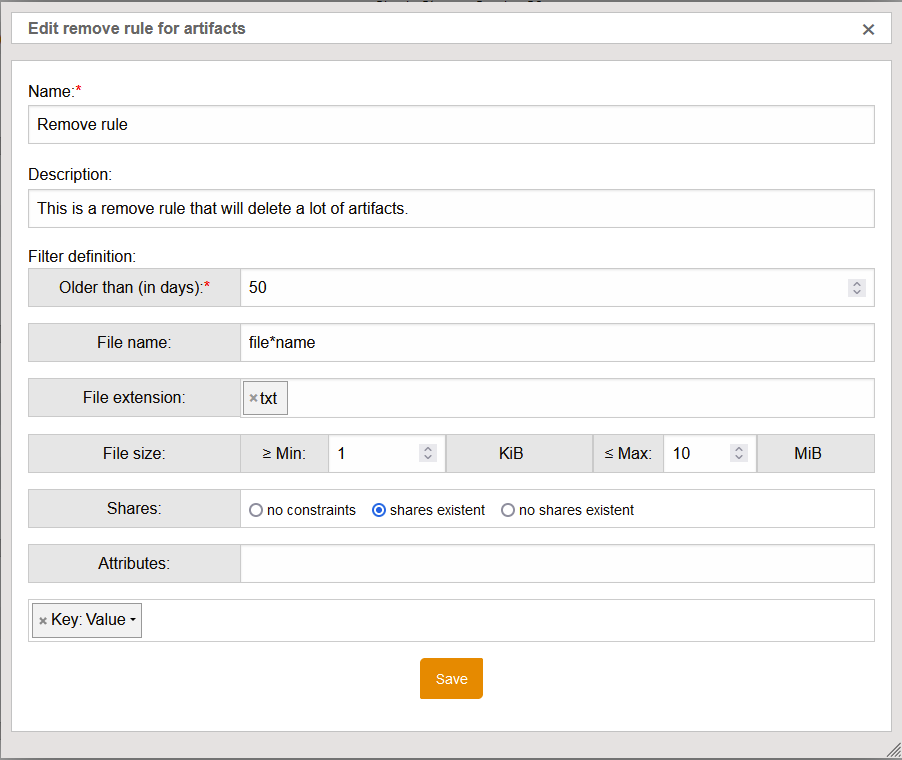
Task: Open the Key: Value dropdown arrow
Action: [x=133, y=621]
